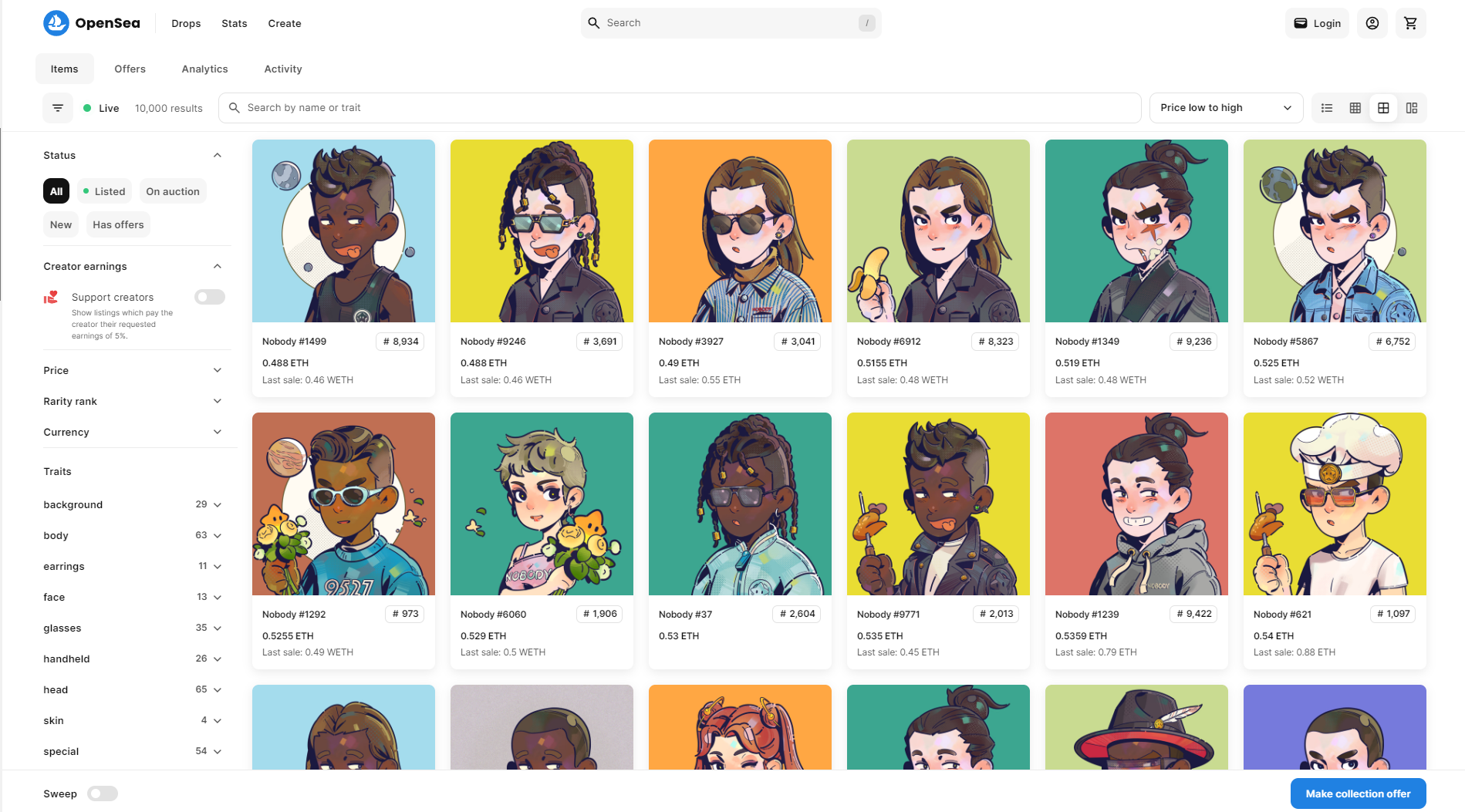Click Make collection offer button
The height and width of the screenshot is (812, 1465).
coord(1358,793)
